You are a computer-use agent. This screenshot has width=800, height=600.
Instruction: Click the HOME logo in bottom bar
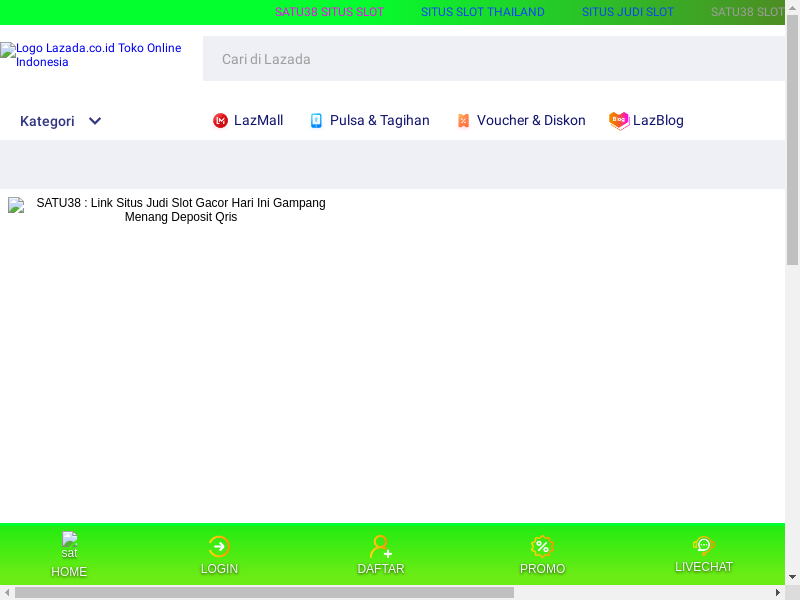[69, 545]
